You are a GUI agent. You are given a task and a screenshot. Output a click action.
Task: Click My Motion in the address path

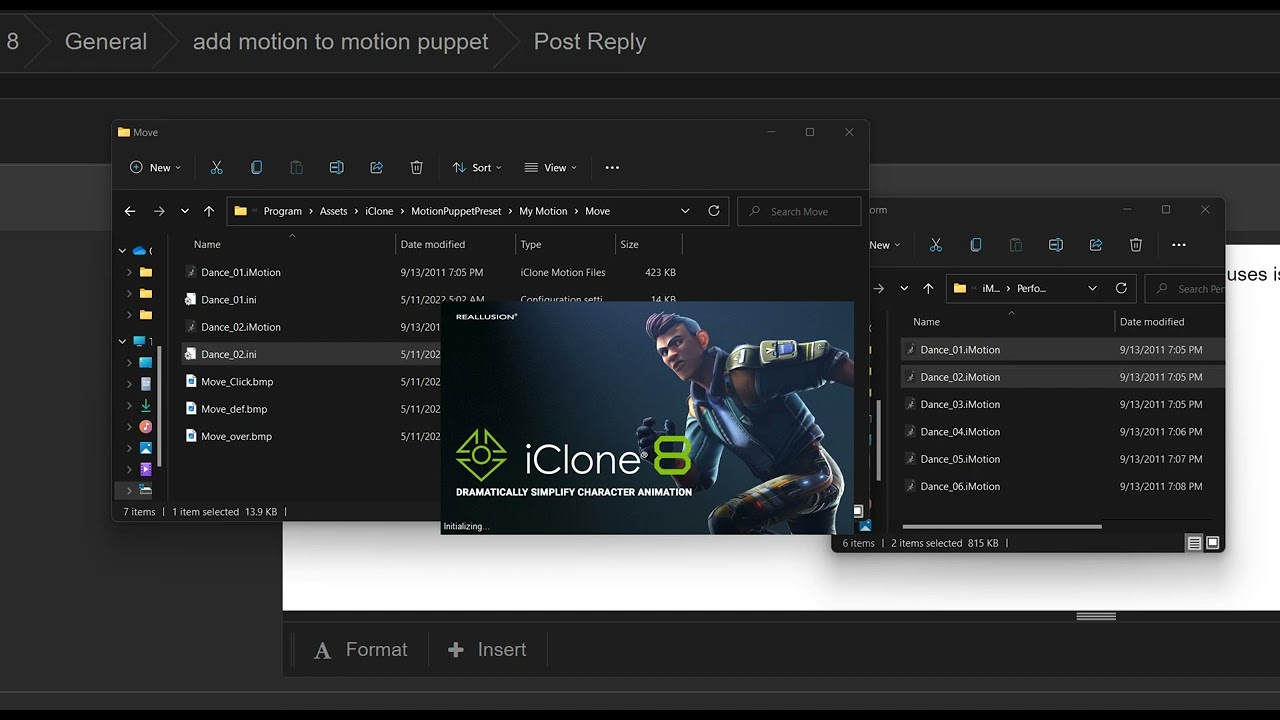(x=543, y=211)
